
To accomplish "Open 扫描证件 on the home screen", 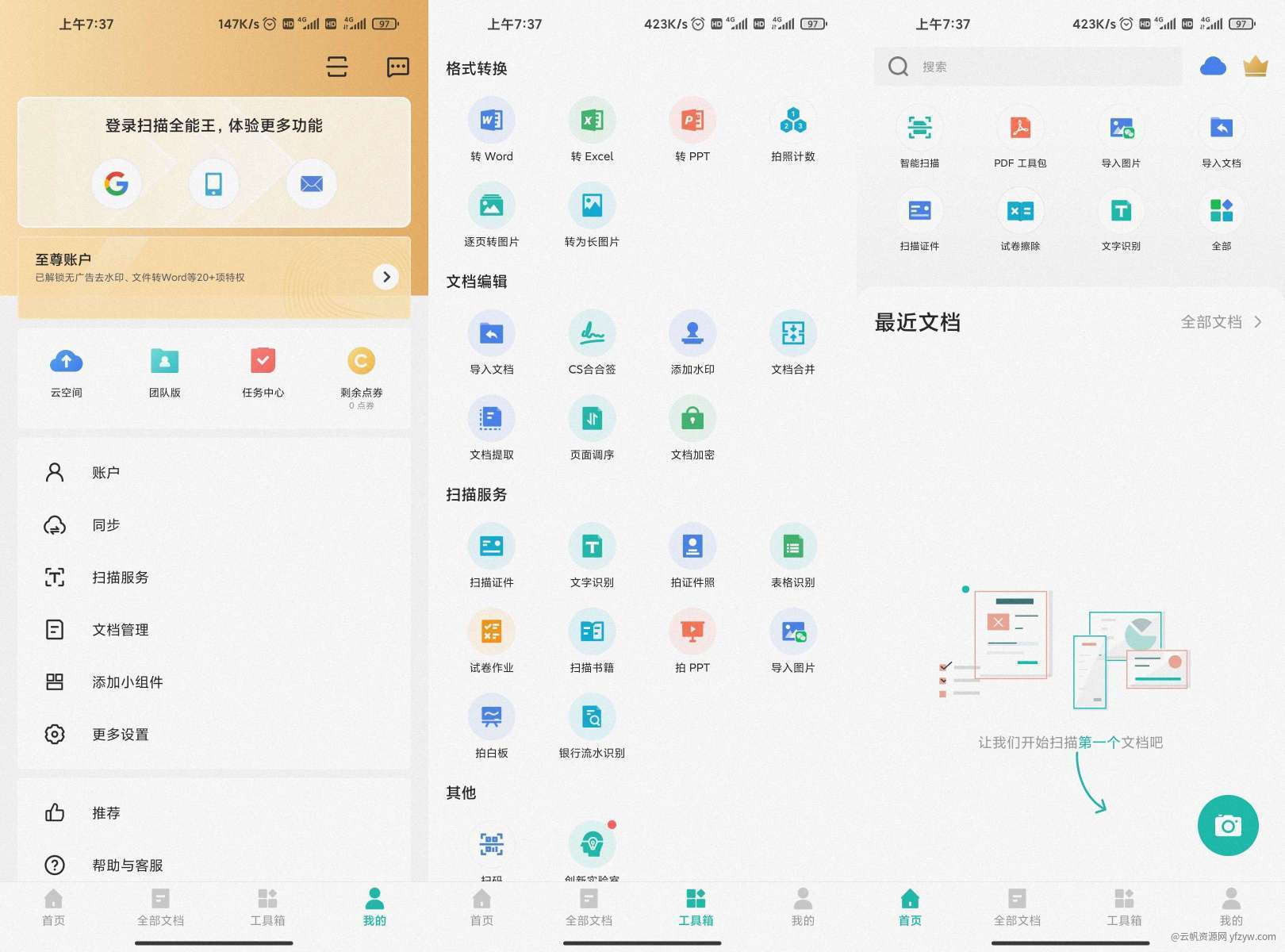I will 920,220.
